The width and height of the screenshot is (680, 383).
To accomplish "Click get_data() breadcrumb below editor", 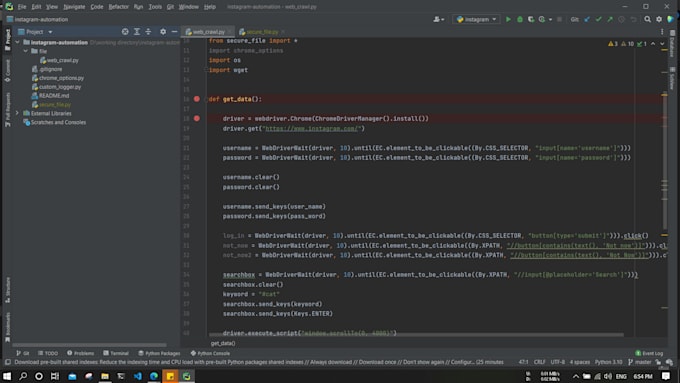I will [x=223, y=343].
